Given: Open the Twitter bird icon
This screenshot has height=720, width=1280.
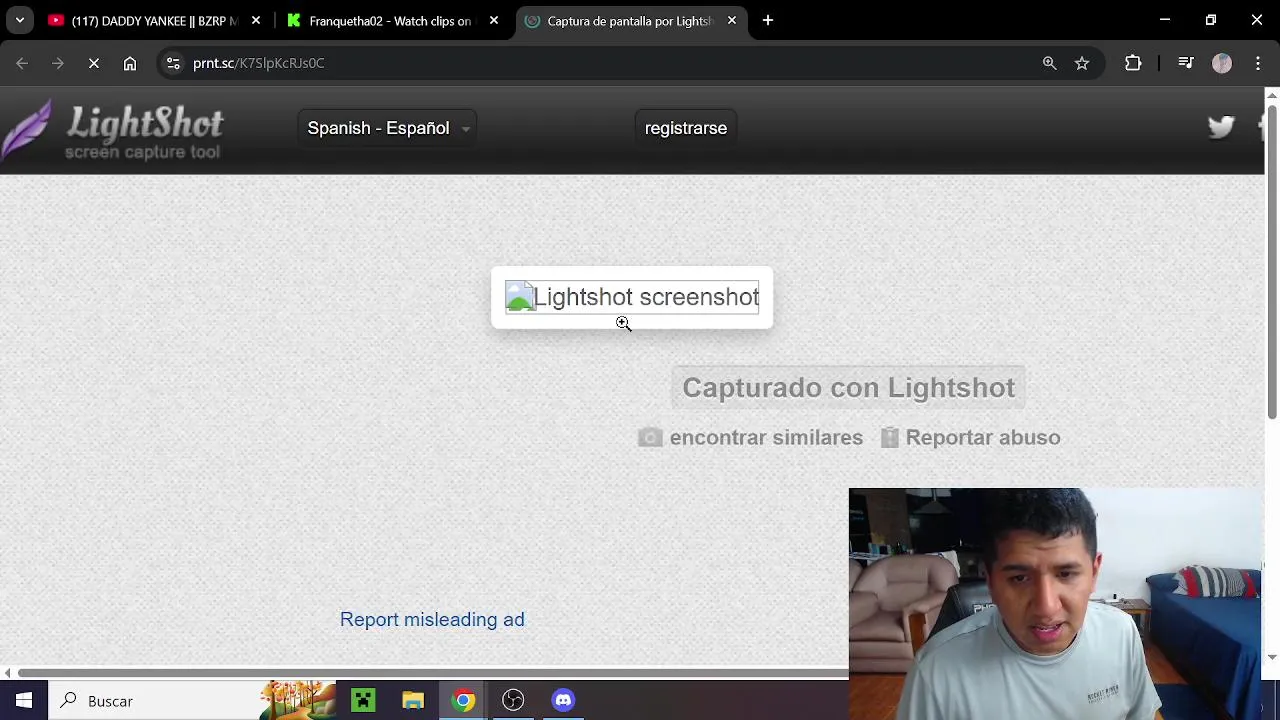Looking at the screenshot, I should click(1221, 127).
